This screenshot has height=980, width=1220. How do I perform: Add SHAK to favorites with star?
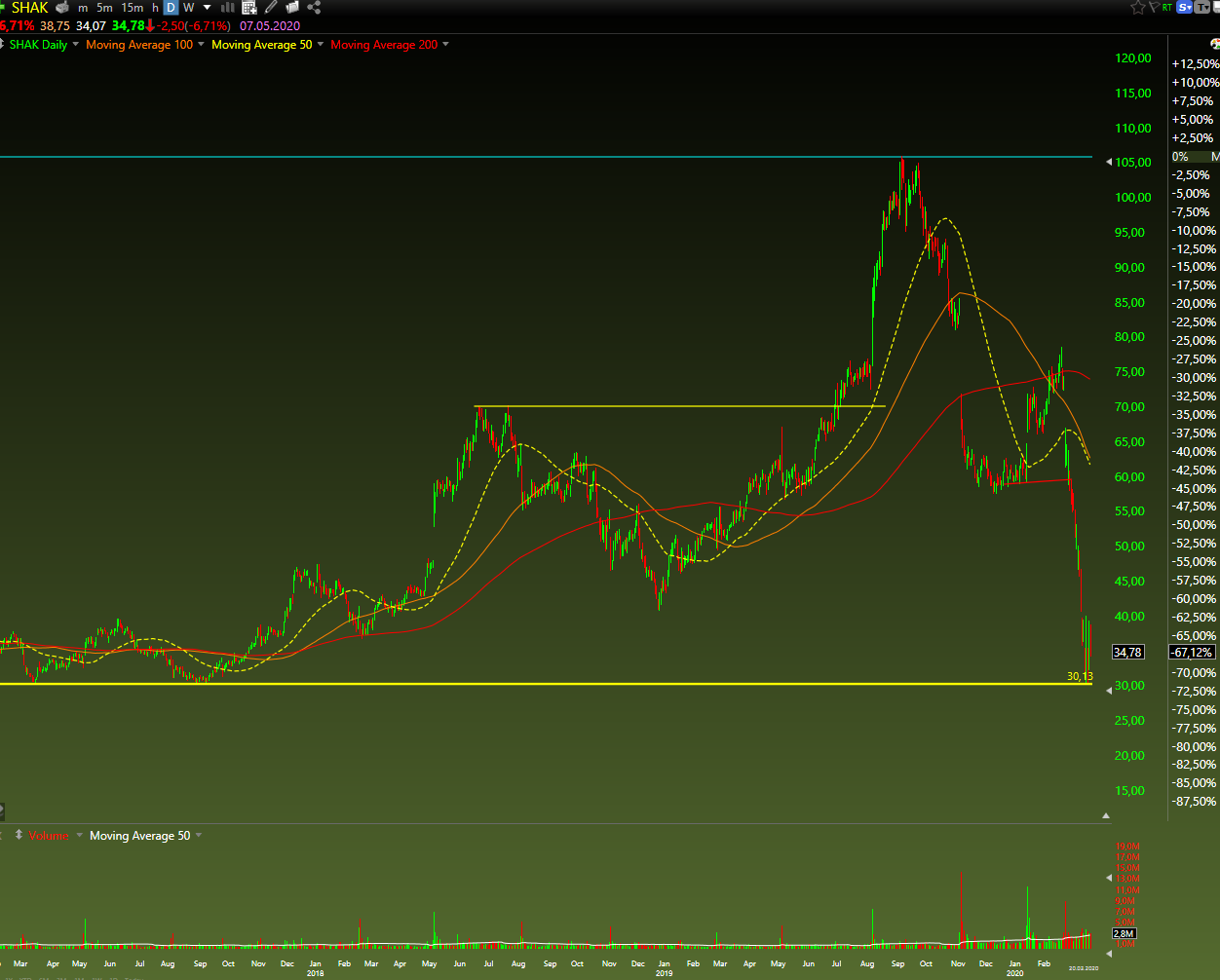1138,8
